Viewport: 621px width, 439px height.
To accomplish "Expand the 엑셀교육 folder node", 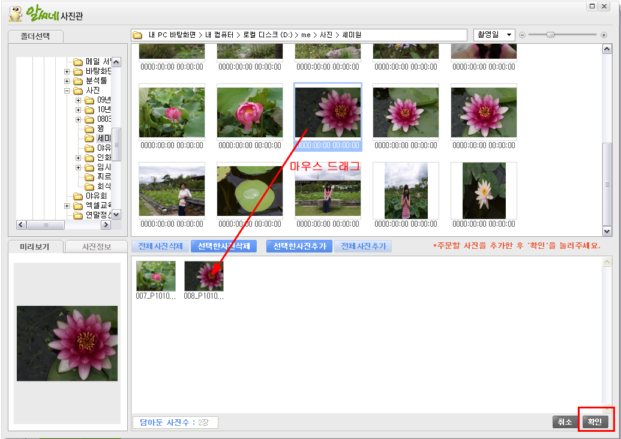I will (x=66, y=206).
